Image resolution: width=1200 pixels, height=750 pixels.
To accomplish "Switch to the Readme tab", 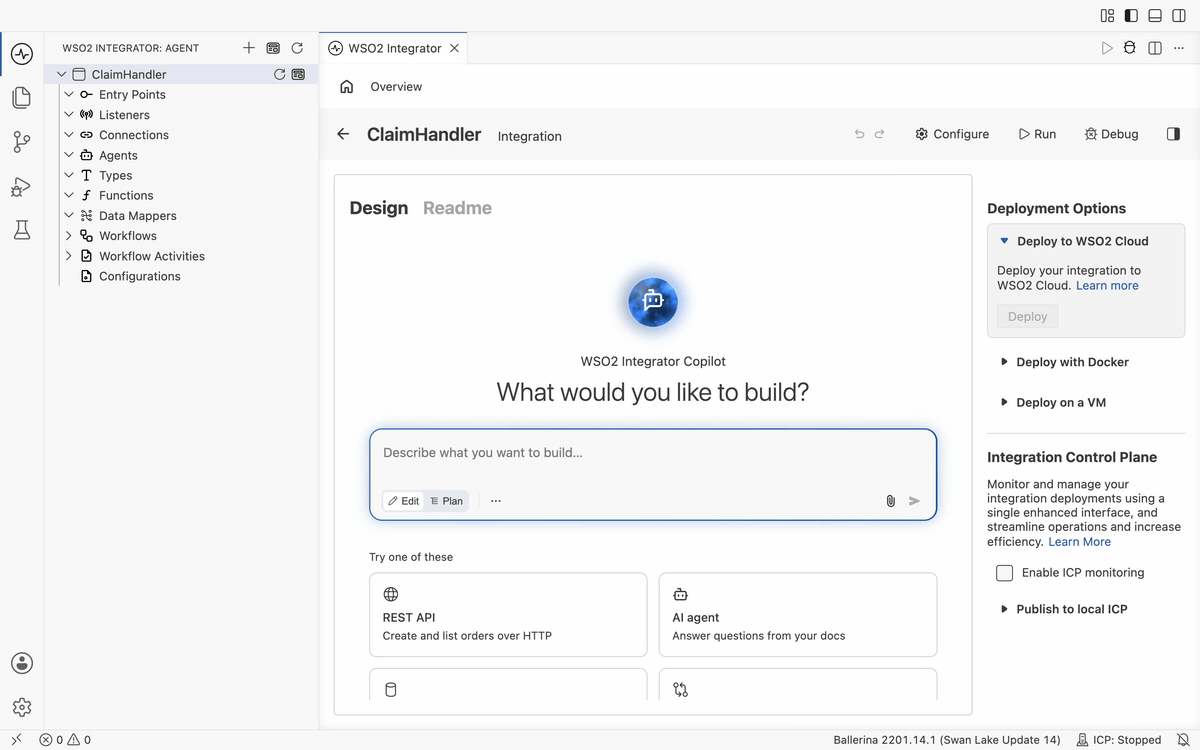I will (457, 208).
